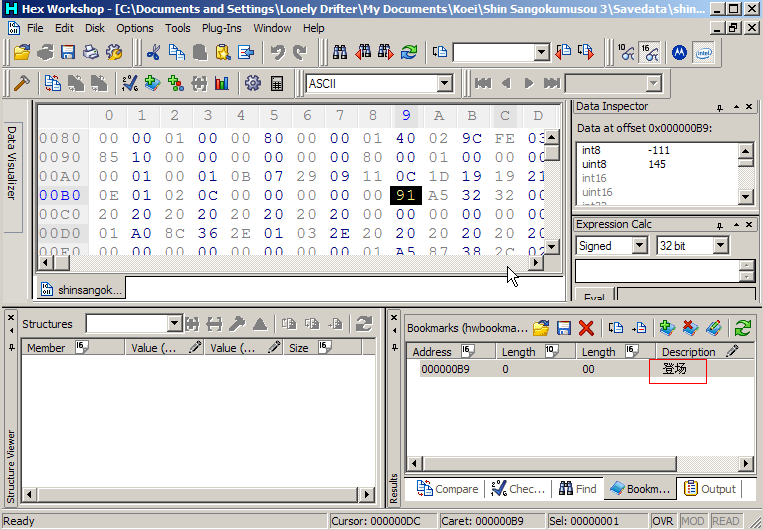Switch to Intel byte order icon
This screenshot has width=763, height=530.
pos(703,52)
